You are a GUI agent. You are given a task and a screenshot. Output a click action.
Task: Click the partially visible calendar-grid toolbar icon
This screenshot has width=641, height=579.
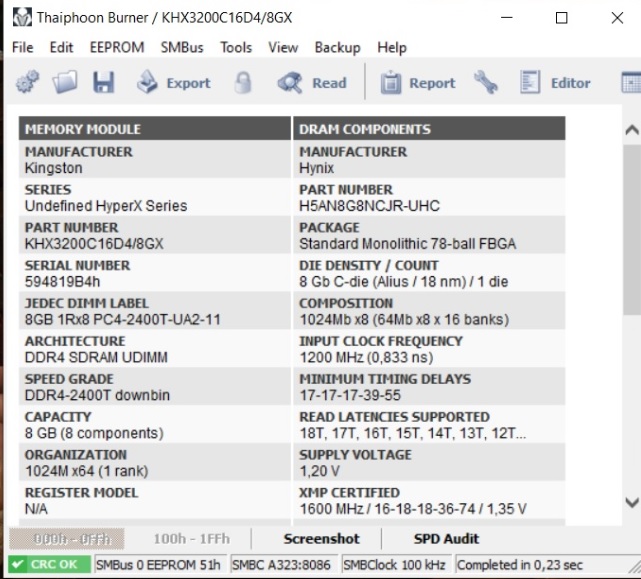tap(631, 82)
